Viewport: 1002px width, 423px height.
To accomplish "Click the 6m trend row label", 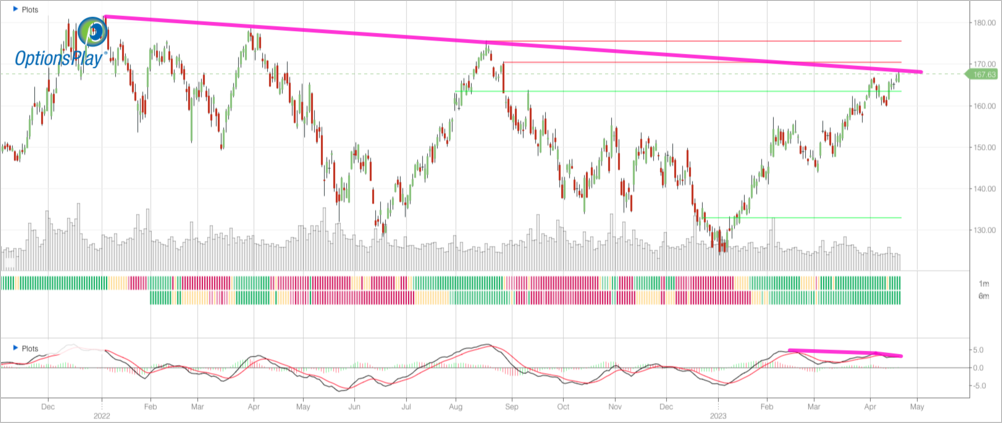I will click(x=983, y=297).
